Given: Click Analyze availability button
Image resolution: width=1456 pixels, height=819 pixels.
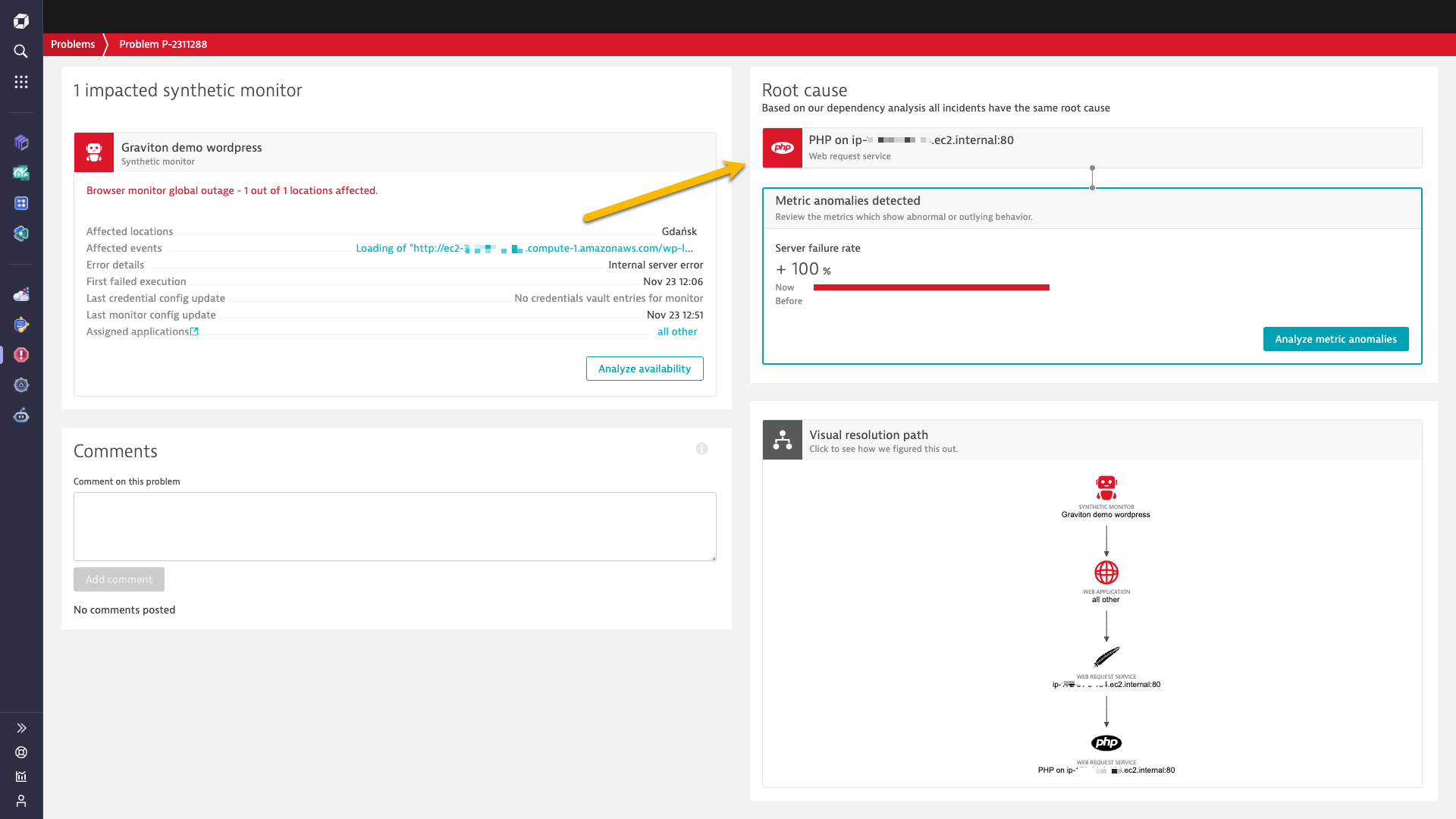Looking at the screenshot, I should click(645, 369).
